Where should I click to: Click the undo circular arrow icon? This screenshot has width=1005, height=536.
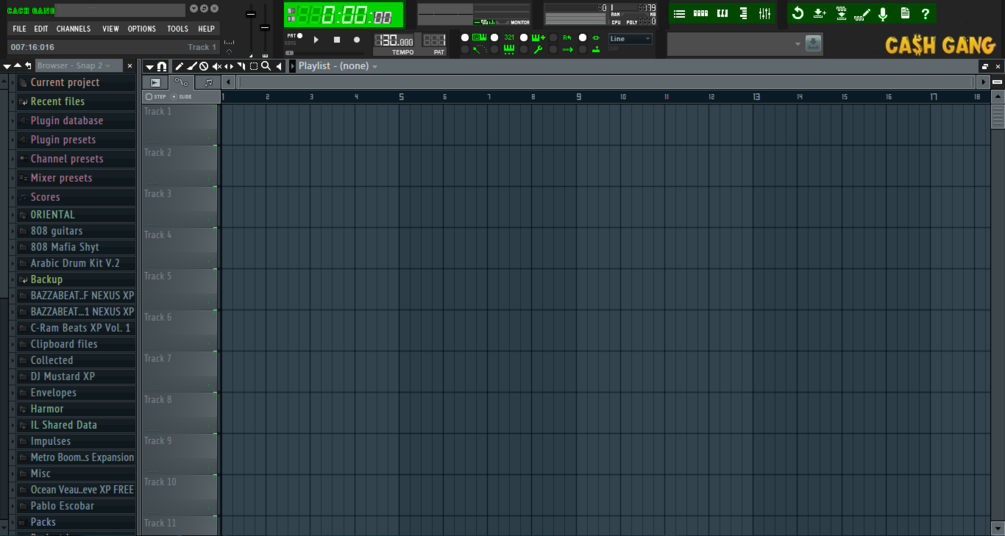tap(798, 13)
